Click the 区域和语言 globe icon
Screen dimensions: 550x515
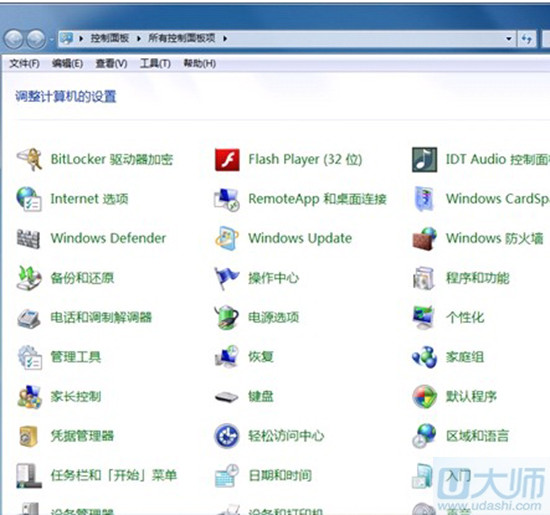coord(424,436)
